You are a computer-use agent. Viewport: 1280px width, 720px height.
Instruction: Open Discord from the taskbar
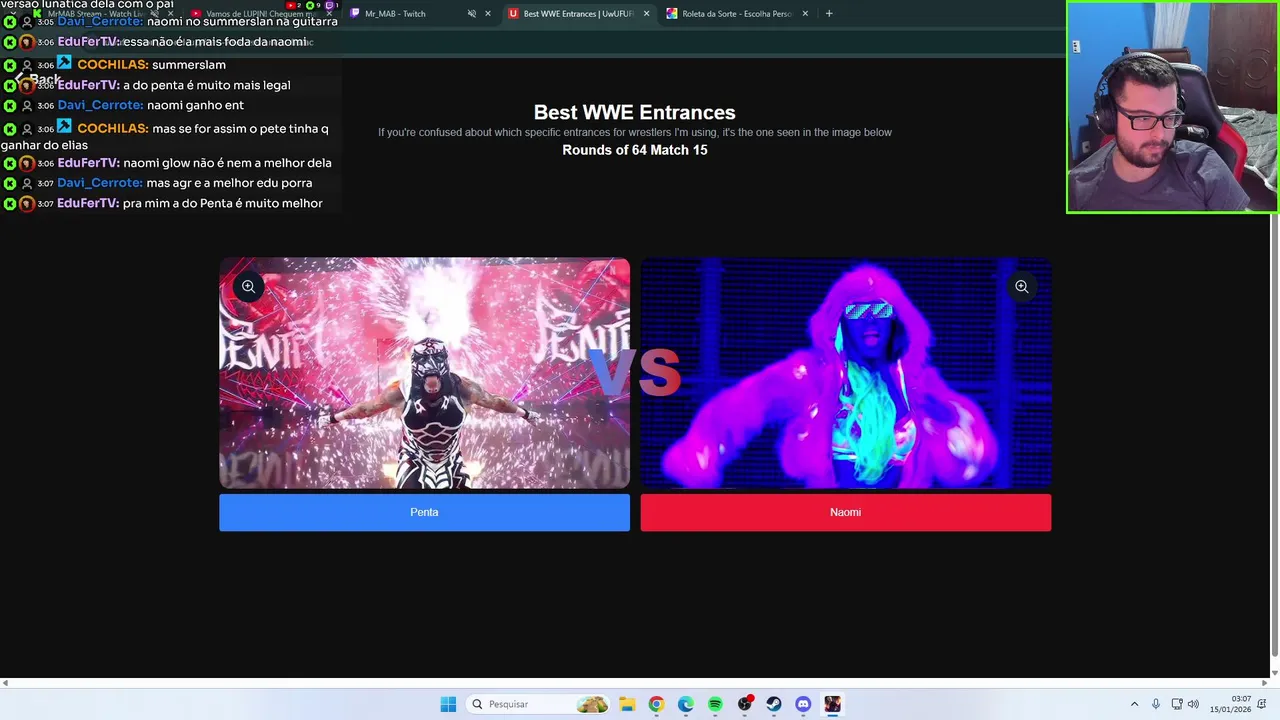tap(803, 704)
